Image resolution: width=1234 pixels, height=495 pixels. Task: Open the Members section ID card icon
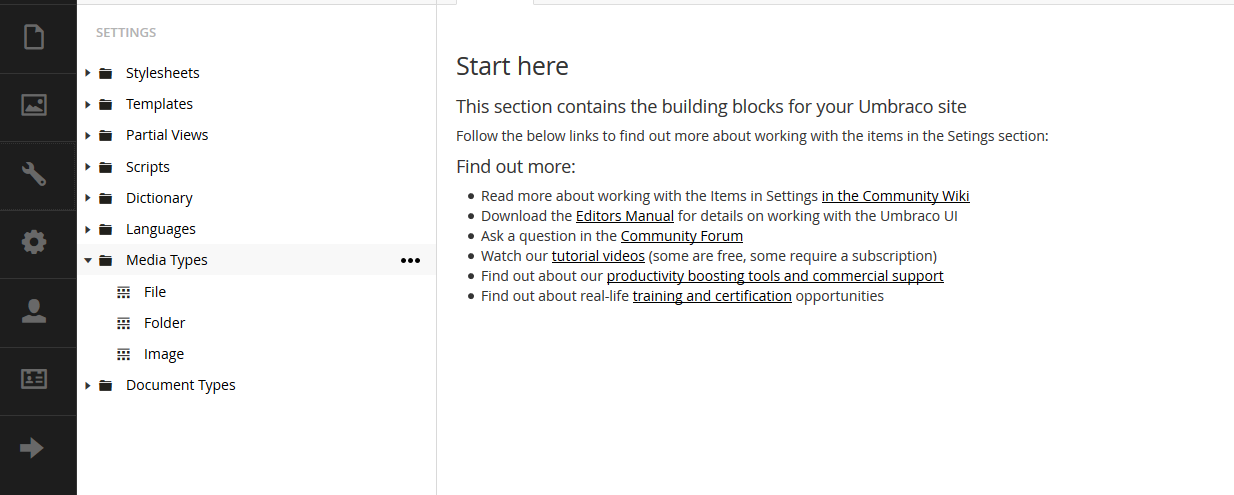pyautogui.click(x=34, y=379)
